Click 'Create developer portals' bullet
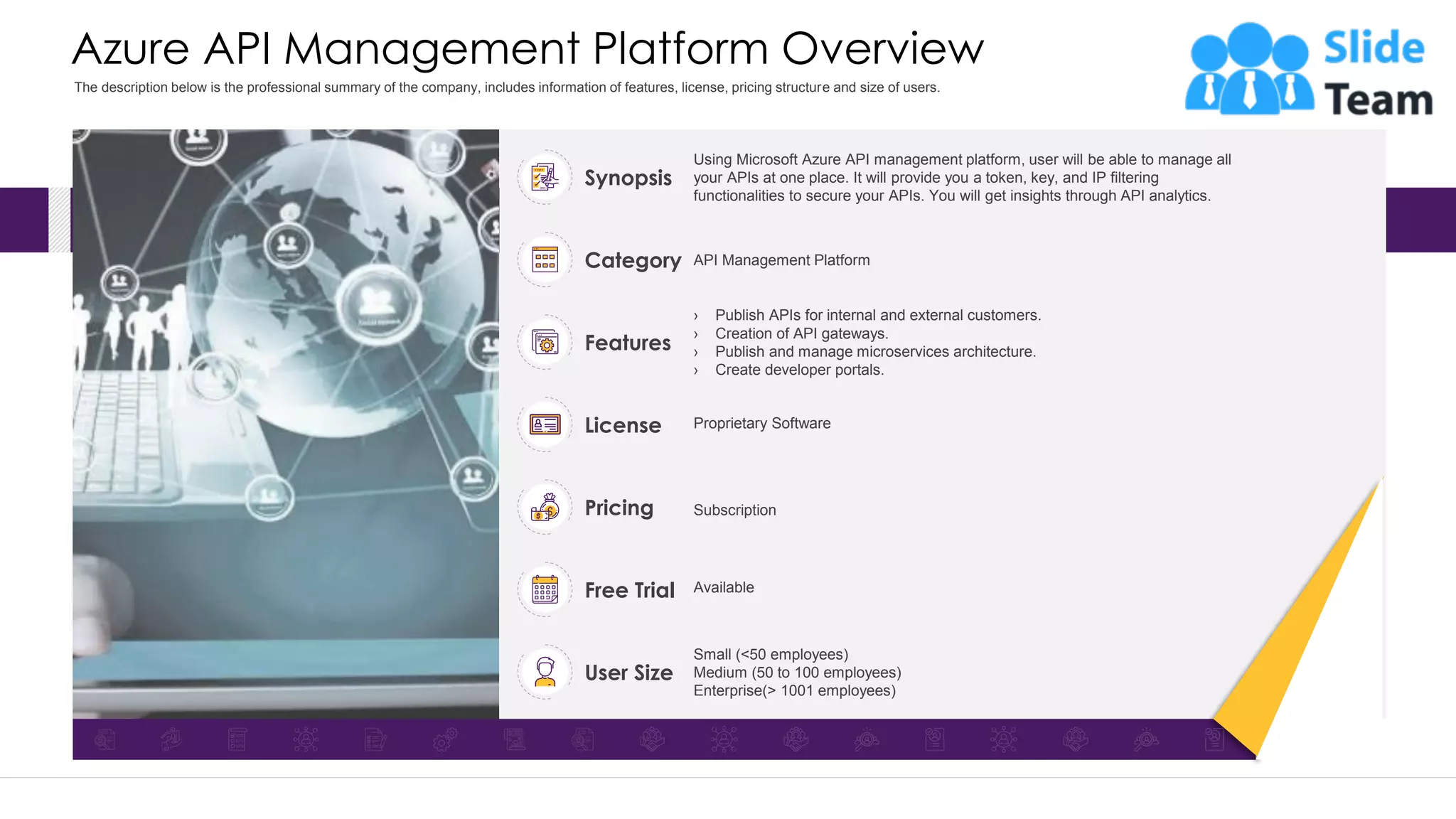Image resolution: width=1456 pixels, height=819 pixels. click(x=799, y=370)
